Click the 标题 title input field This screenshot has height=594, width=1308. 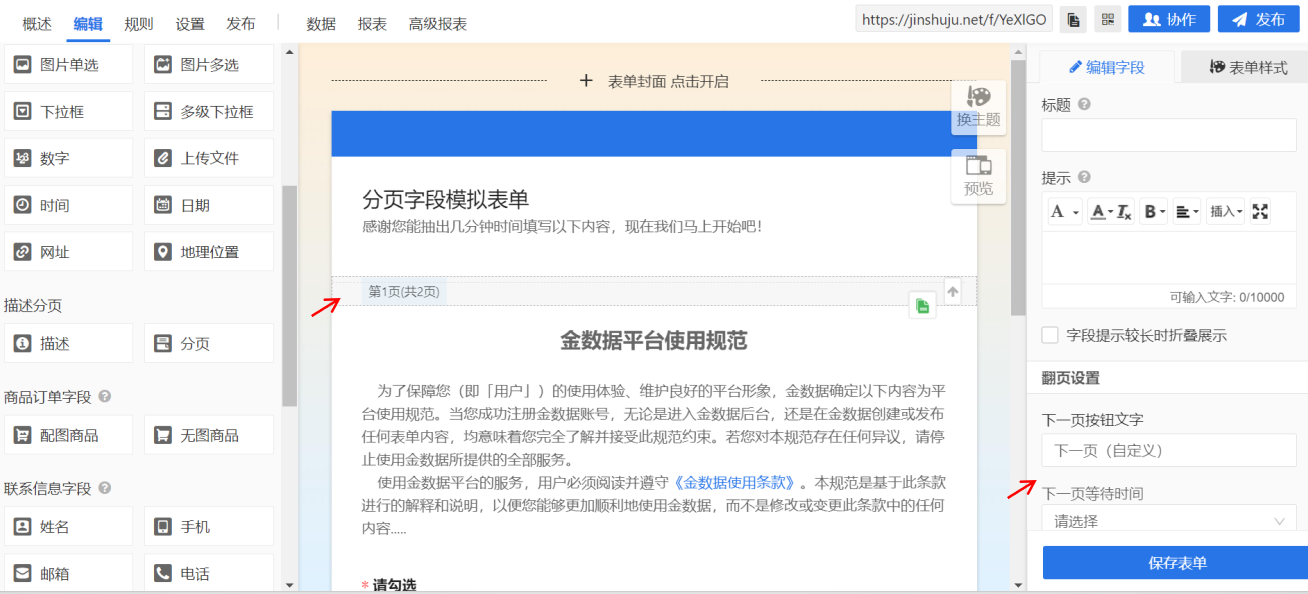click(1169, 134)
